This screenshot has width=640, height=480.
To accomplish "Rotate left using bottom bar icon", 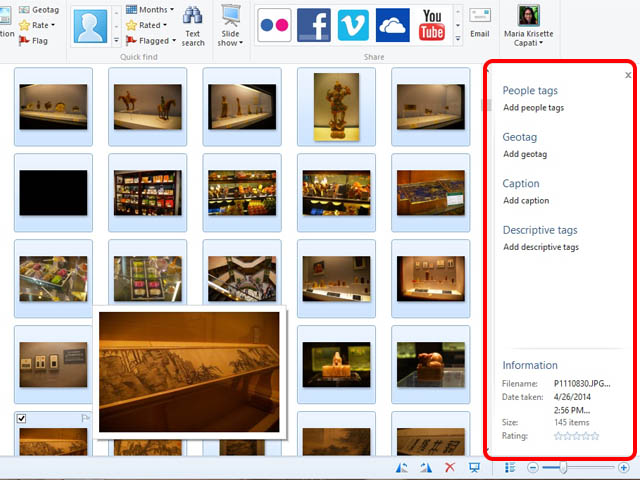I will 402,468.
